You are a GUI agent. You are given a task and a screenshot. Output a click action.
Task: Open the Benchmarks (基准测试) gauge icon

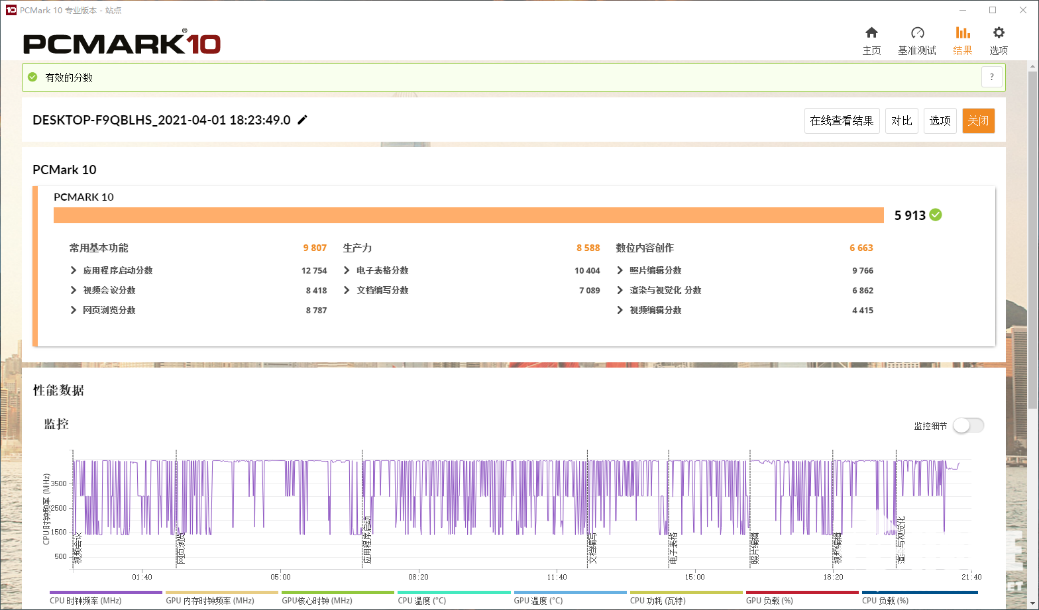(x=917, y=32)
